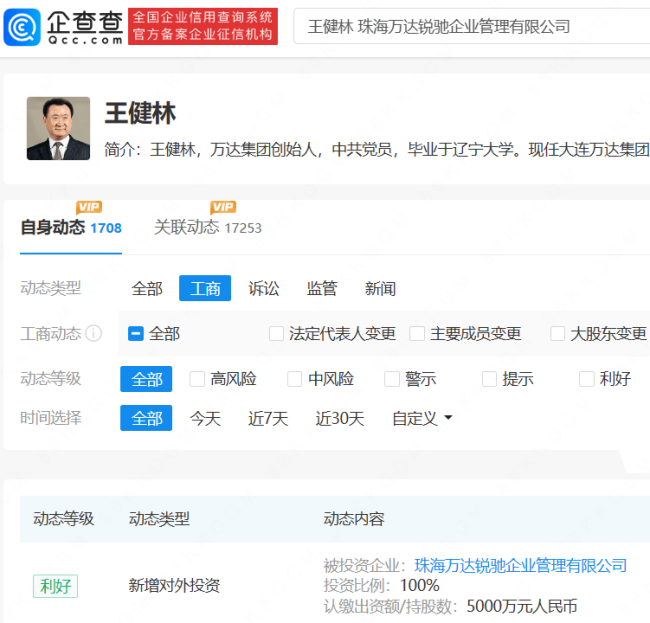The image size is (650, 623).
Task: Filter 动态类型 by 诉讼
Action: coord(264,289)
